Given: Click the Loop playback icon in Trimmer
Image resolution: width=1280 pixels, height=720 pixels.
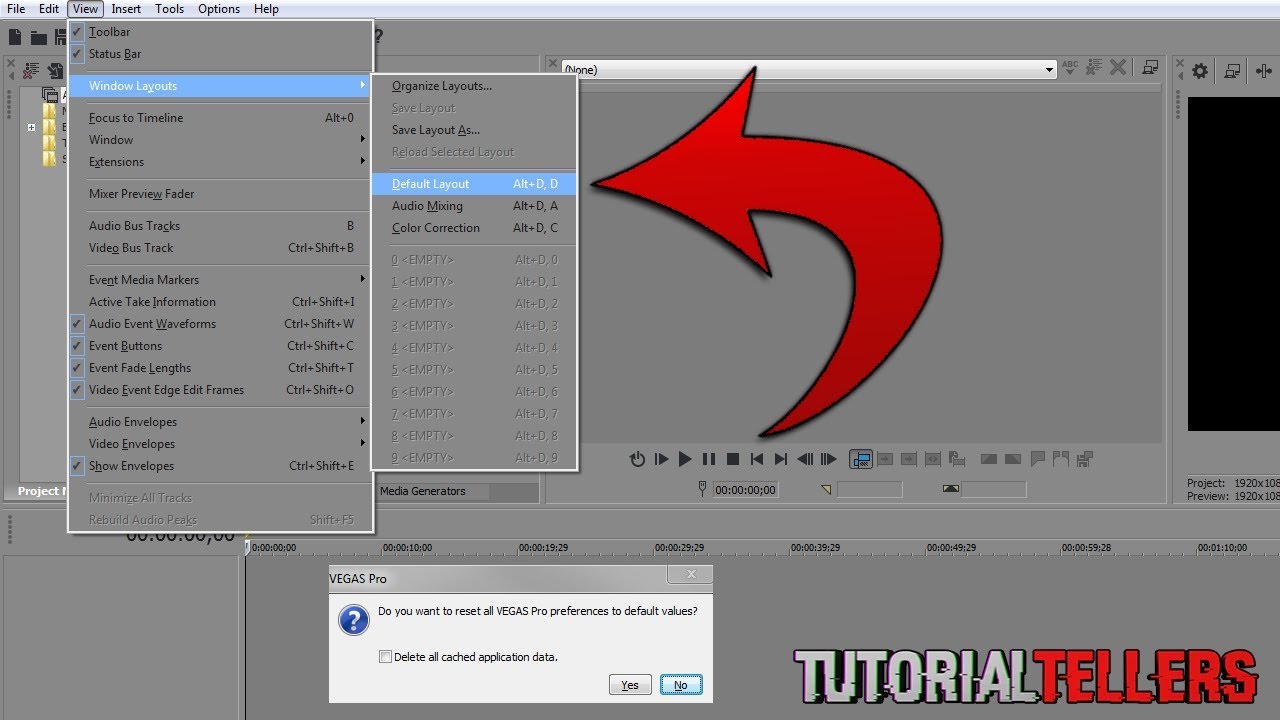Looking at the screenshot, I should 637,460.
